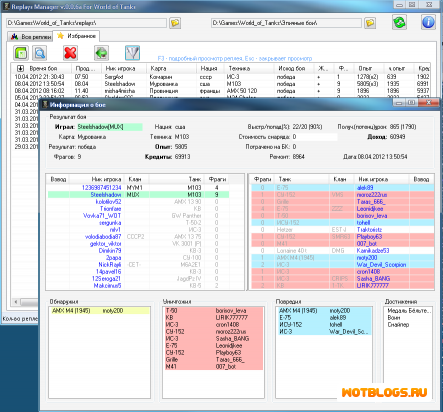
Task: Click the green refresh arrows icon
Action: pyautogui.click(x=399, y=22)
